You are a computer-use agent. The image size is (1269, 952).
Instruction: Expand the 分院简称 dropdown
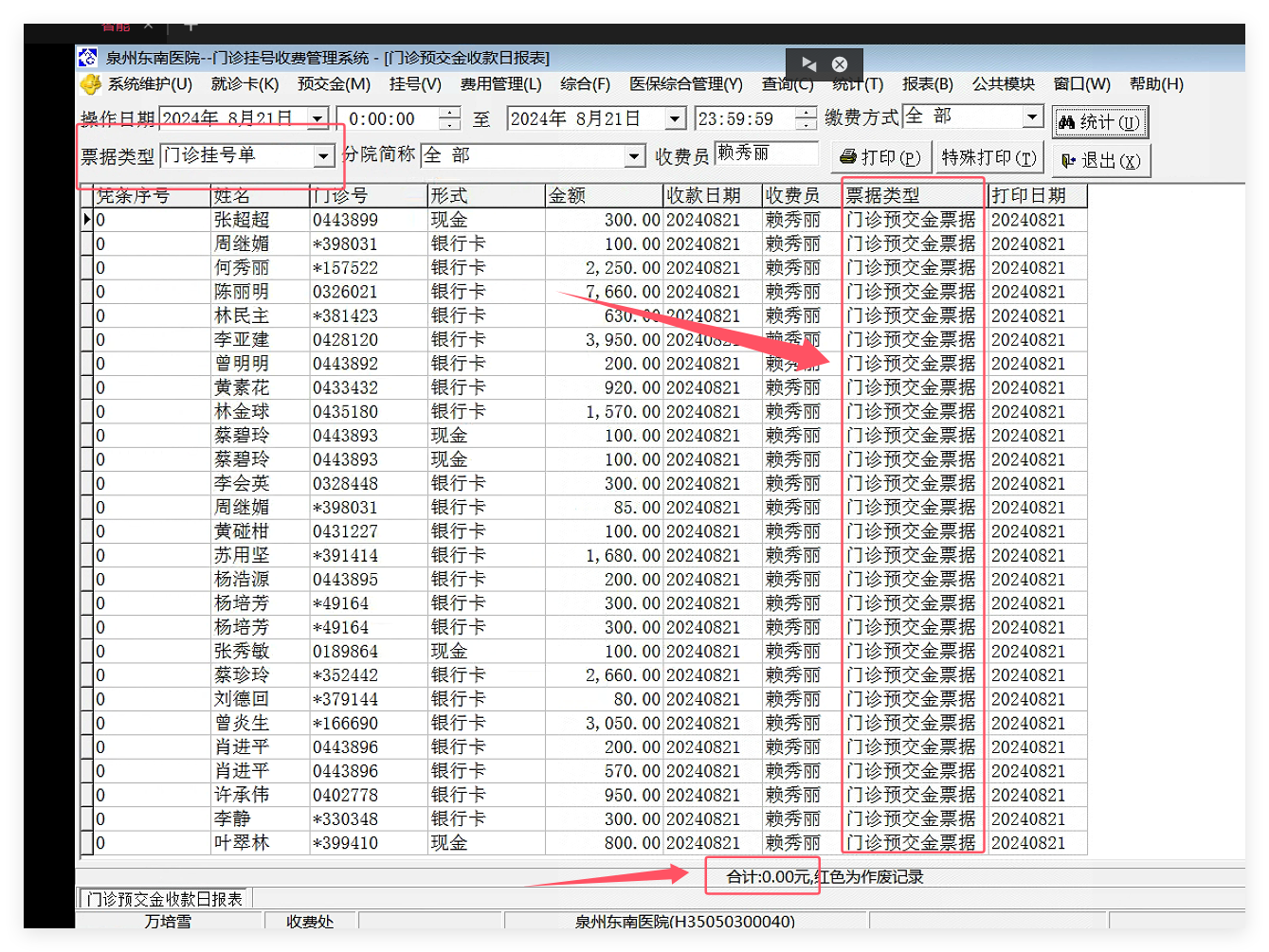click(x=635, y=155)
